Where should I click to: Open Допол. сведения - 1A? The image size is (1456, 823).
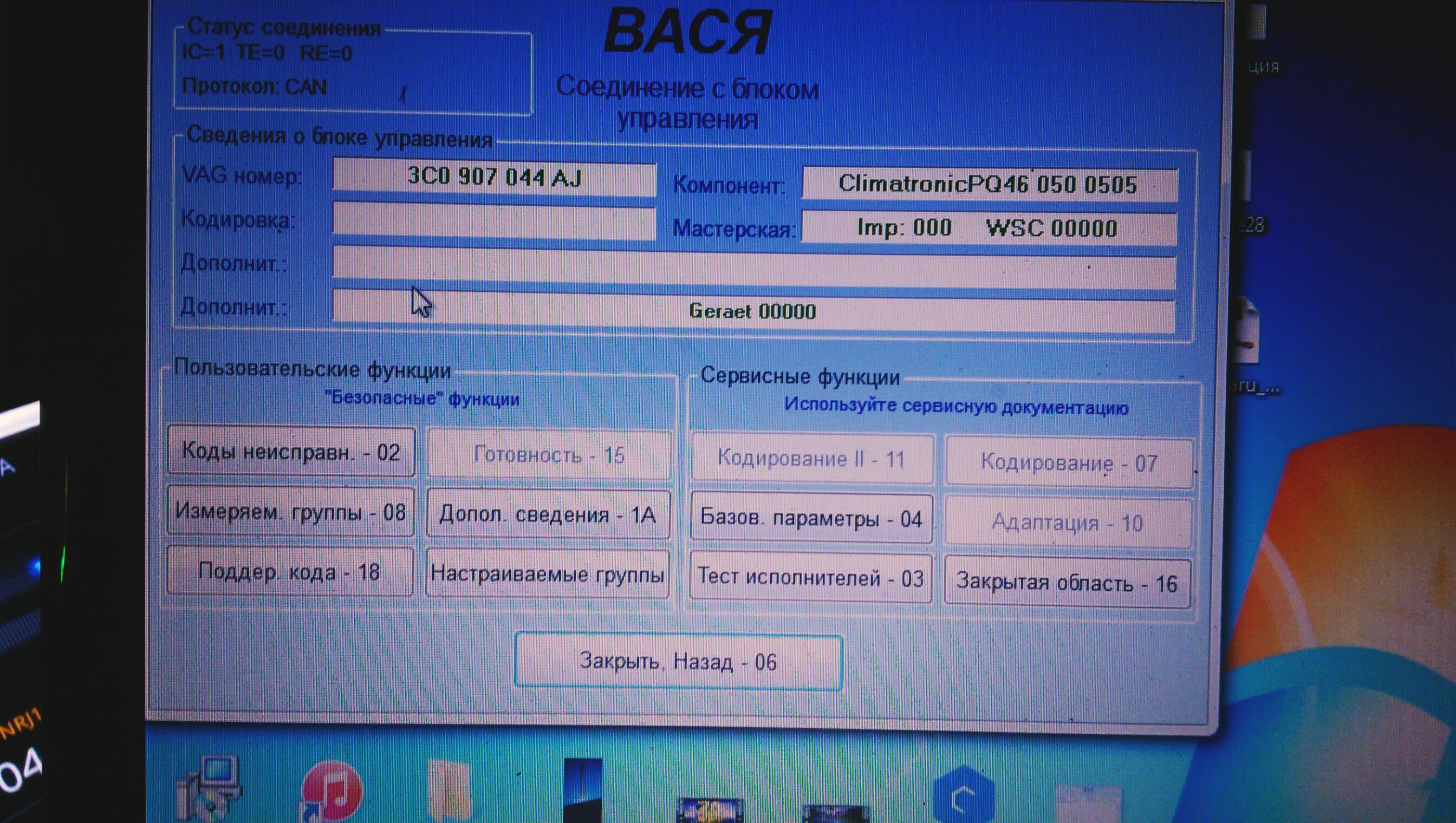[548, 514]
